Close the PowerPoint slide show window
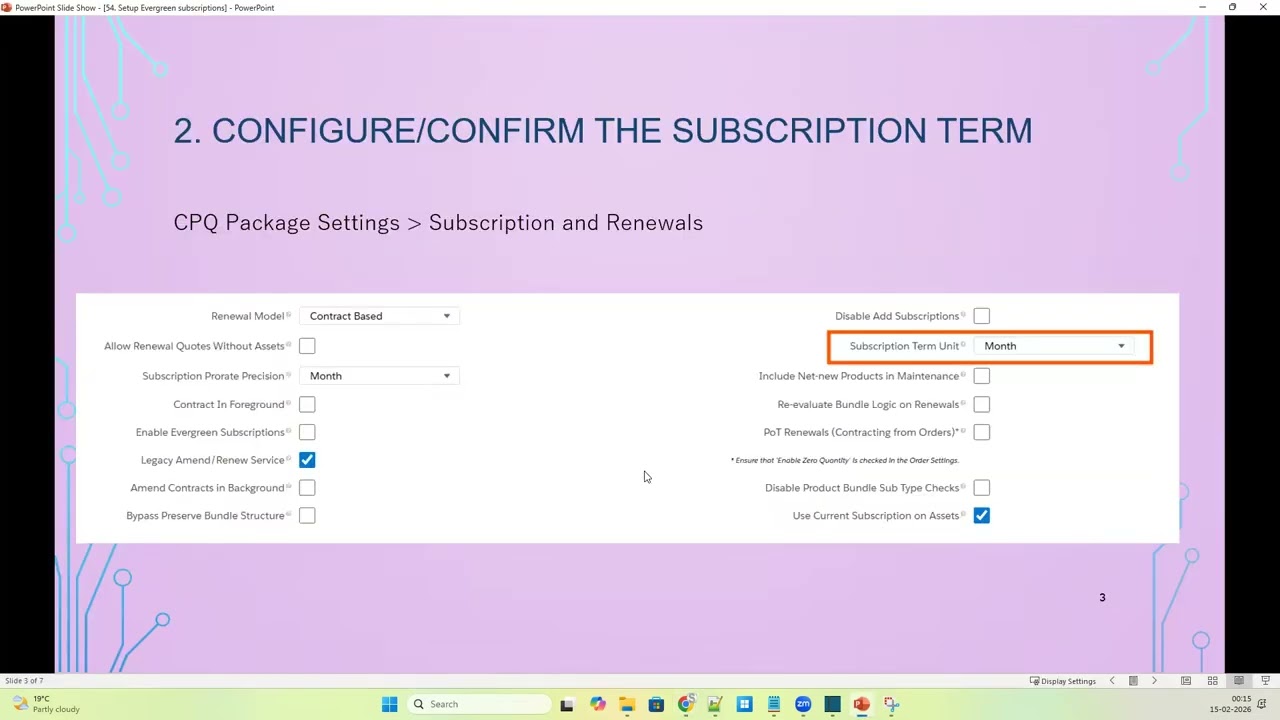 [1263, 7]
